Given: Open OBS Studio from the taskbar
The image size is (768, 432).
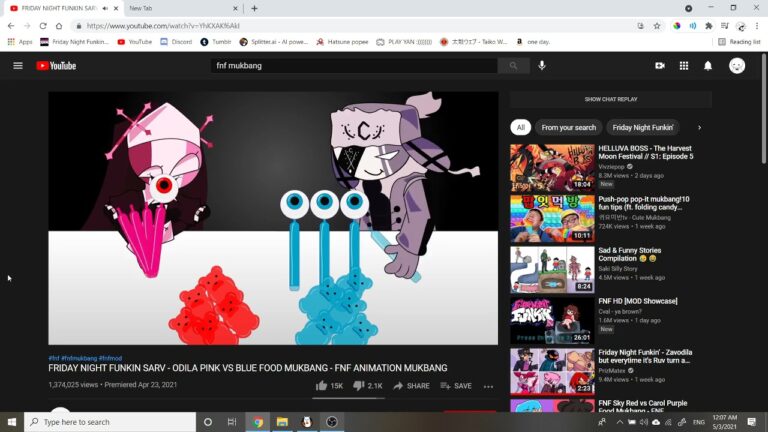Looking at the screenshot, I should [x=332, y=422].
